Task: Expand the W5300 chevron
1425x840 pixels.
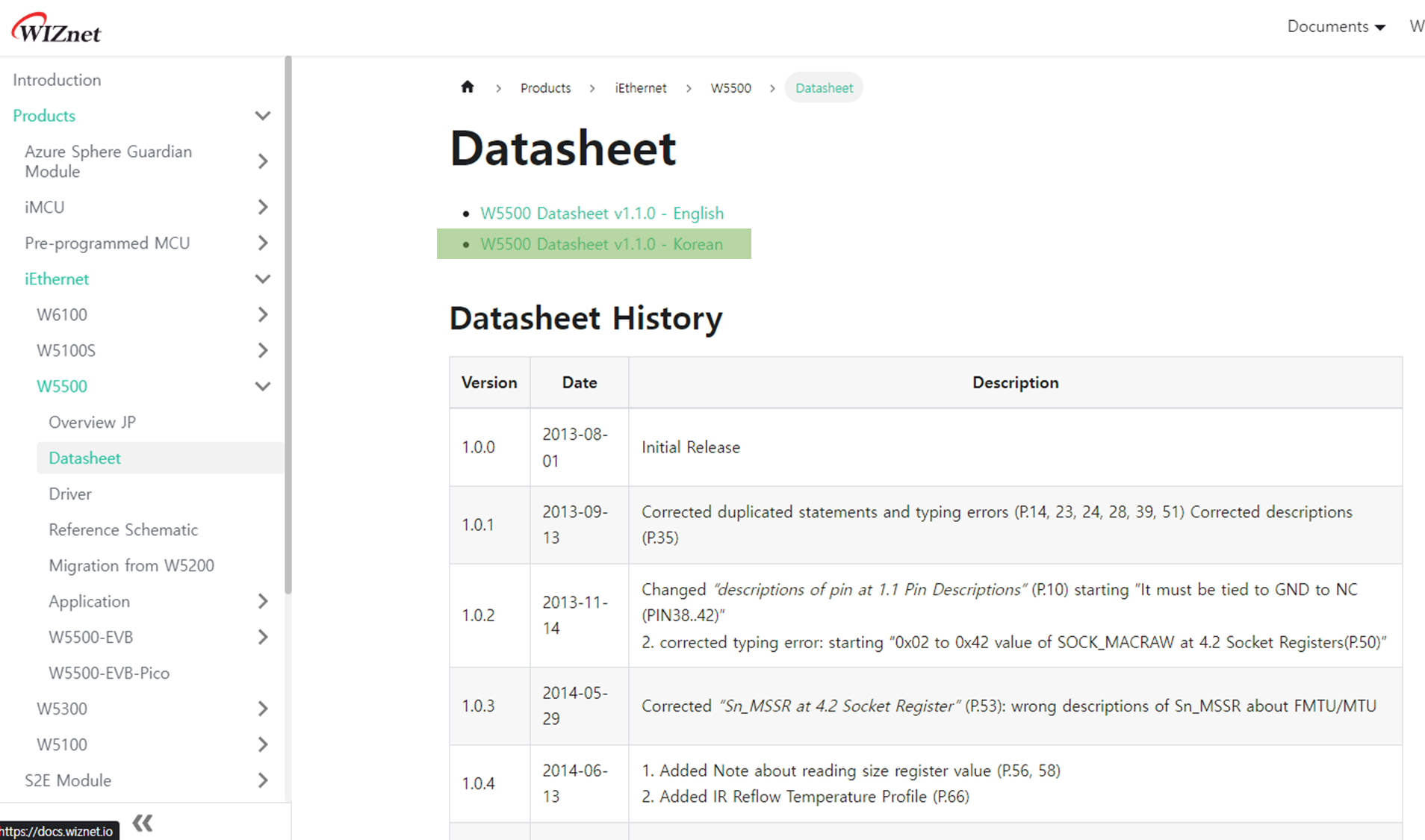Action: pos(263,709)
